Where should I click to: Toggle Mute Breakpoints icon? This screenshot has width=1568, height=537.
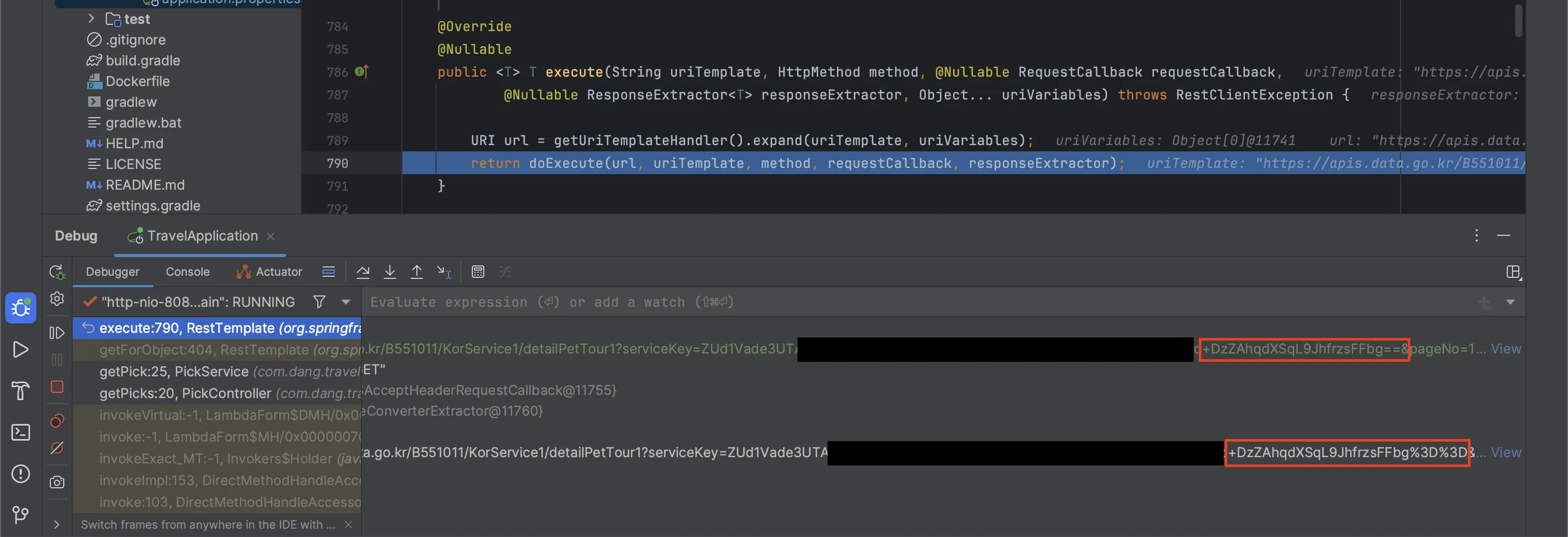click(x=57, y=448)
